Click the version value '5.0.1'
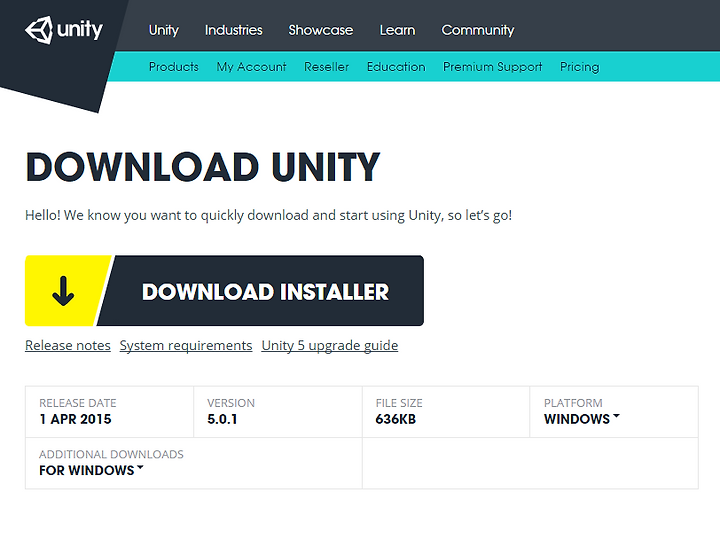 (222, 419)
